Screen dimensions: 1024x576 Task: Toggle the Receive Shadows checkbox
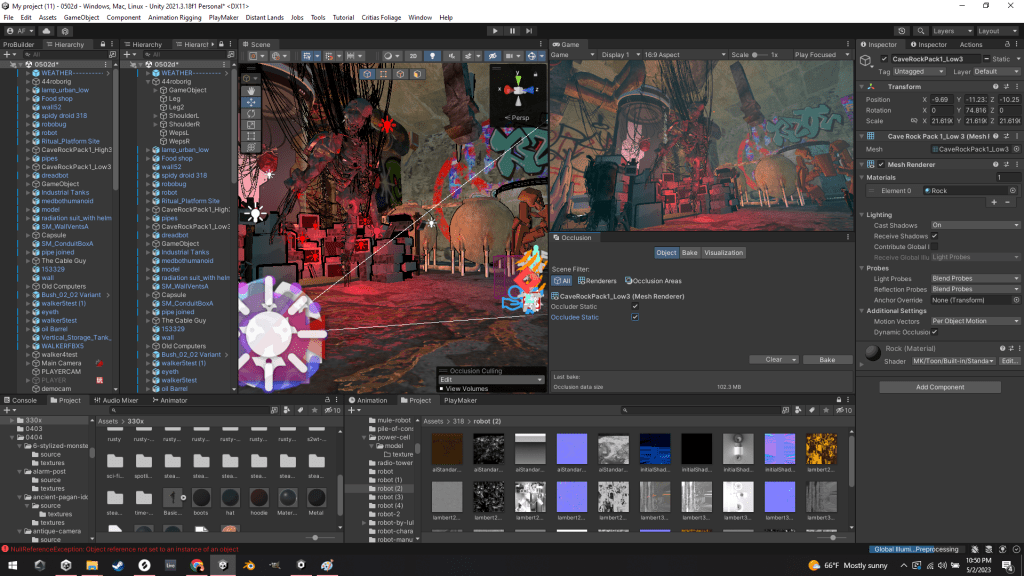tap(934, 236)
